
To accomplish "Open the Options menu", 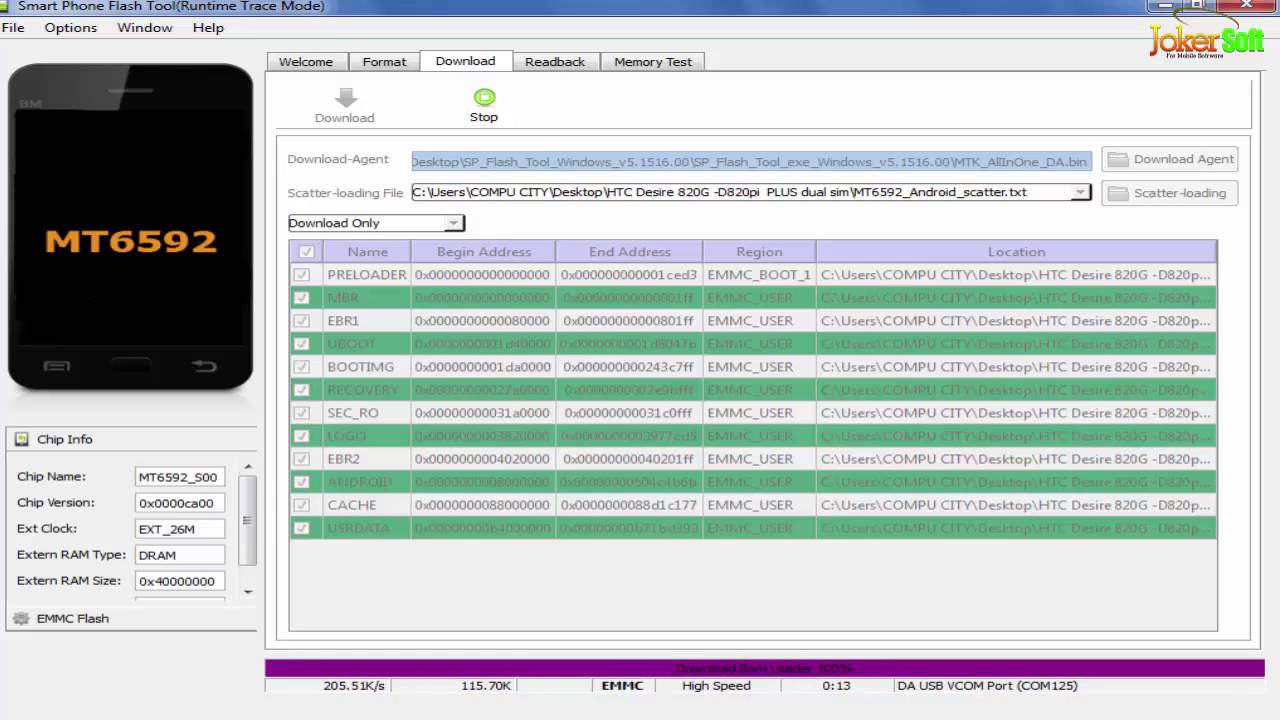I will 71,28.
